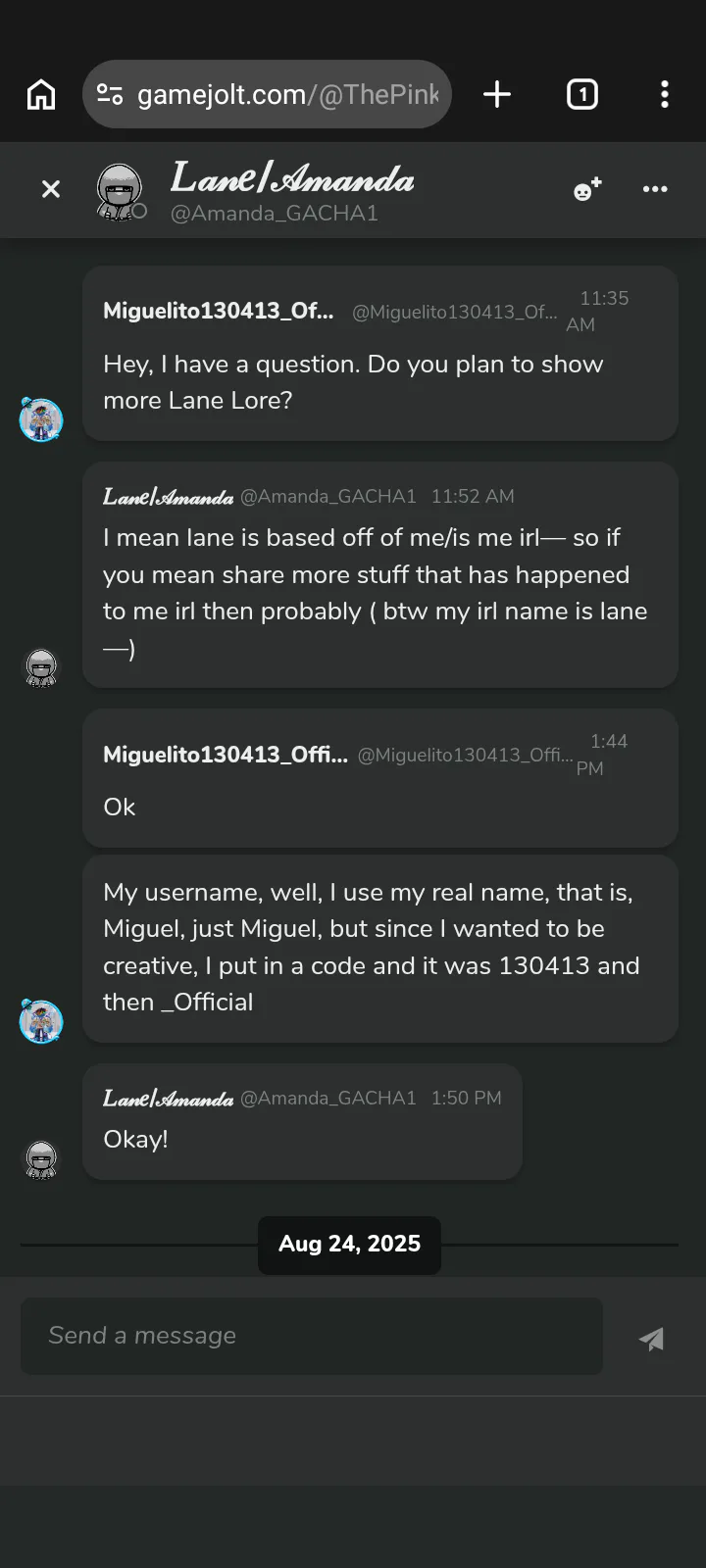
Task: Open the browser three-dot menu
Action: point(665,95)
